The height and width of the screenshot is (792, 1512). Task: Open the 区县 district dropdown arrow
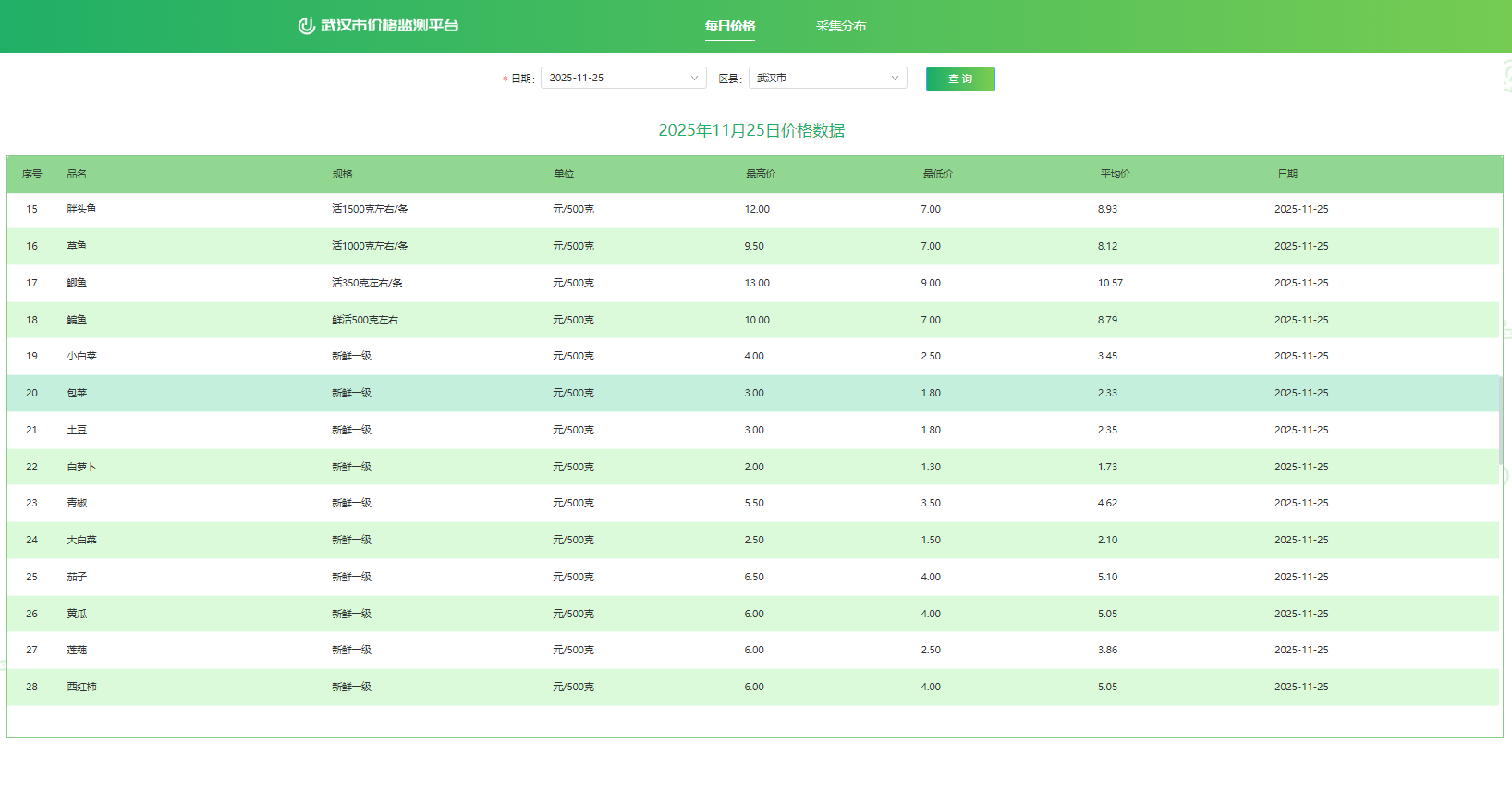pos(894,79)
